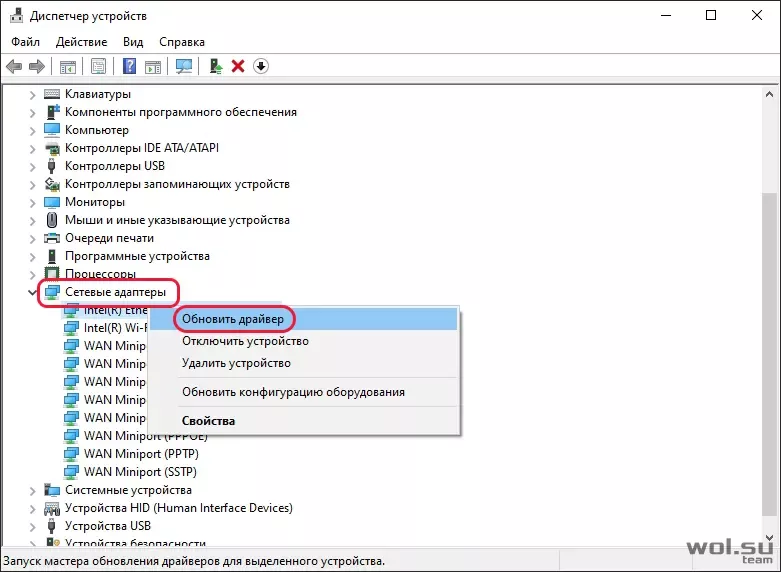Image resolution: width=781 pixels, height=572 pixels.
Task: Expand the Клавиатуры node
Action: [32, 95]
